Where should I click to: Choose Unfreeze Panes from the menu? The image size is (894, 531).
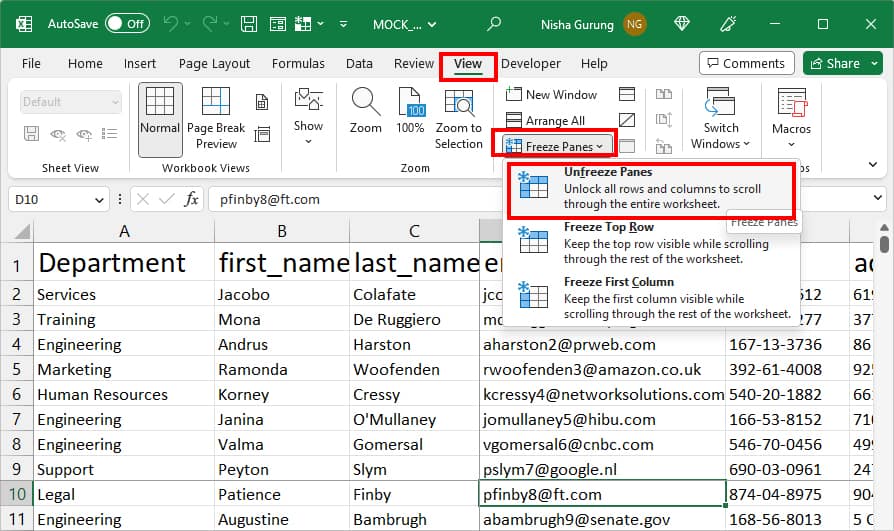[651, 188]
